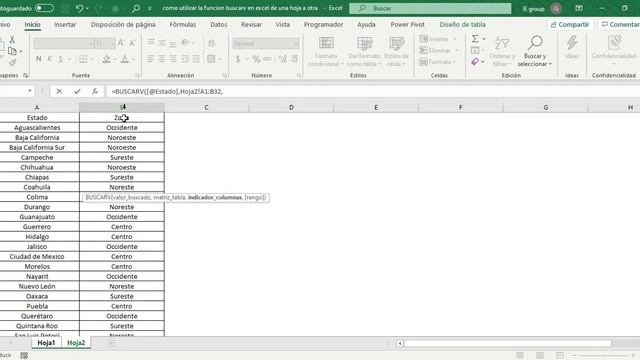Toggle right text alignment
This screenshot has height=360, width=640.
click(x=173, y=59)
